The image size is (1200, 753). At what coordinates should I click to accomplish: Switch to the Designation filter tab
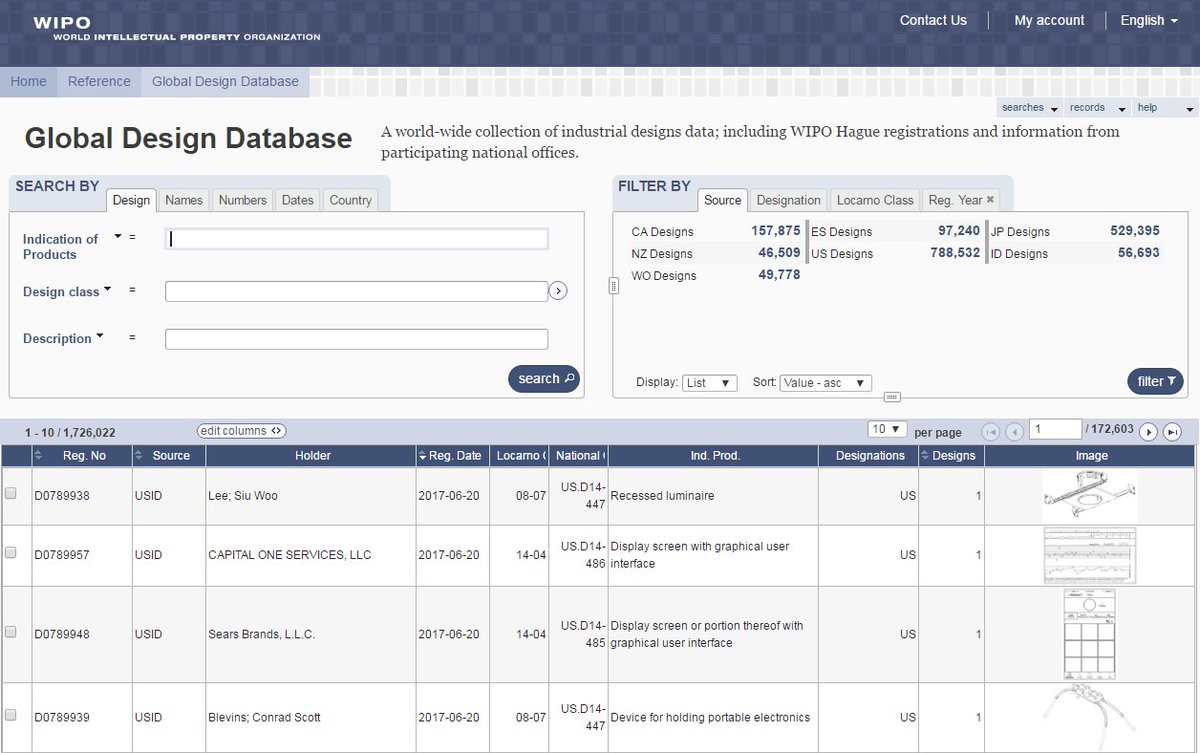click(x=789, y=200)
